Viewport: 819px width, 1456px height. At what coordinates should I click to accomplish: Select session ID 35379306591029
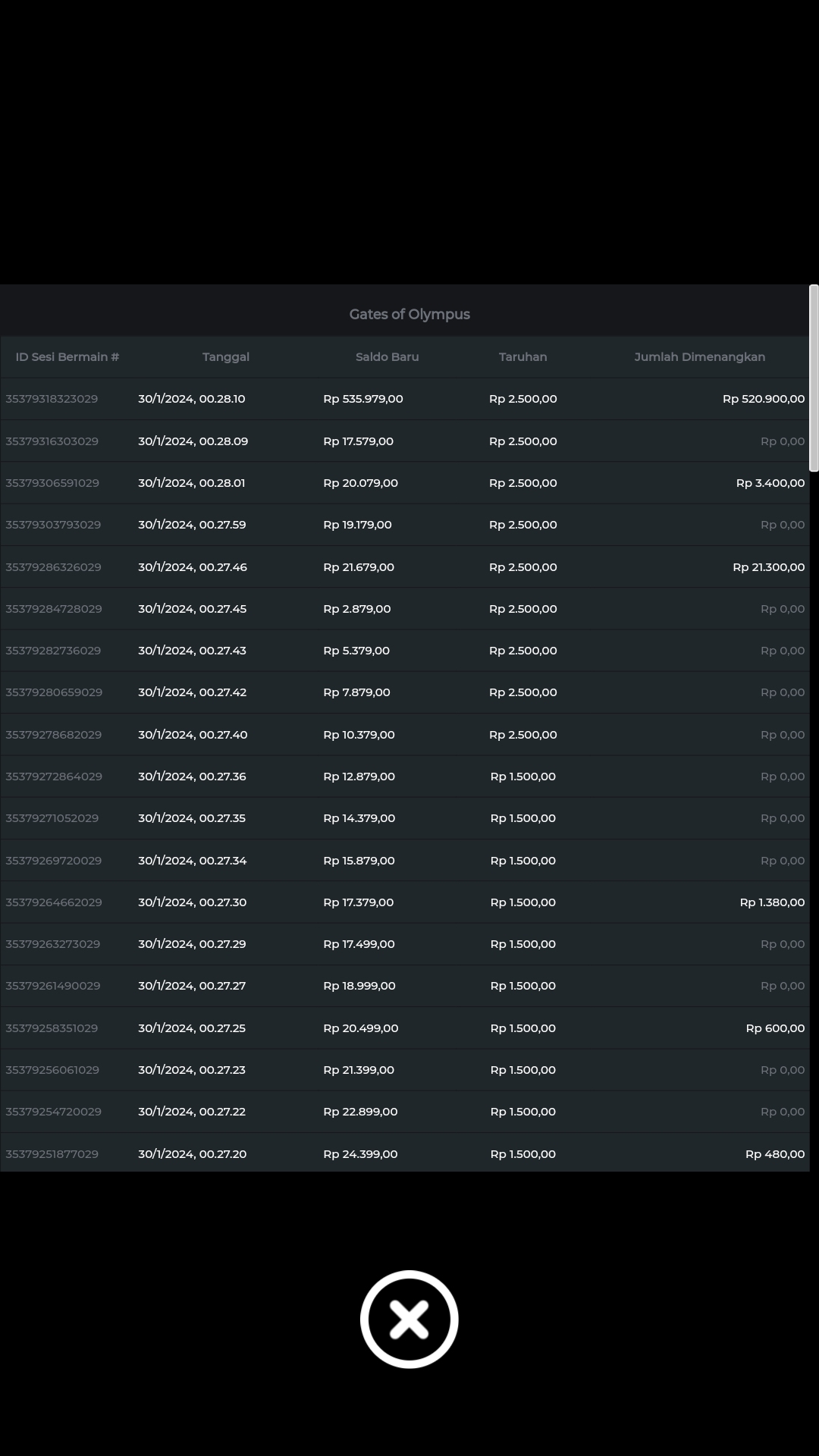click(x=52, y=483)
